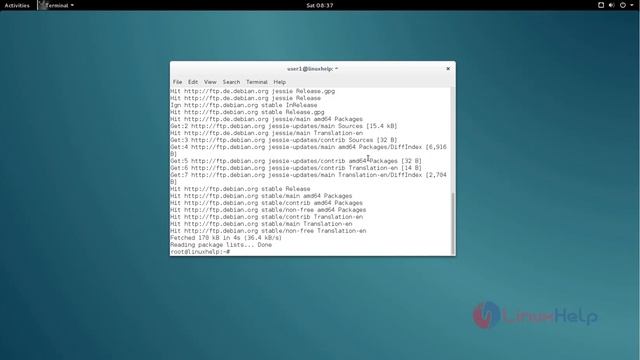
Task: Expand the system menu arrow at top right
Action: [x=631, y=5]
